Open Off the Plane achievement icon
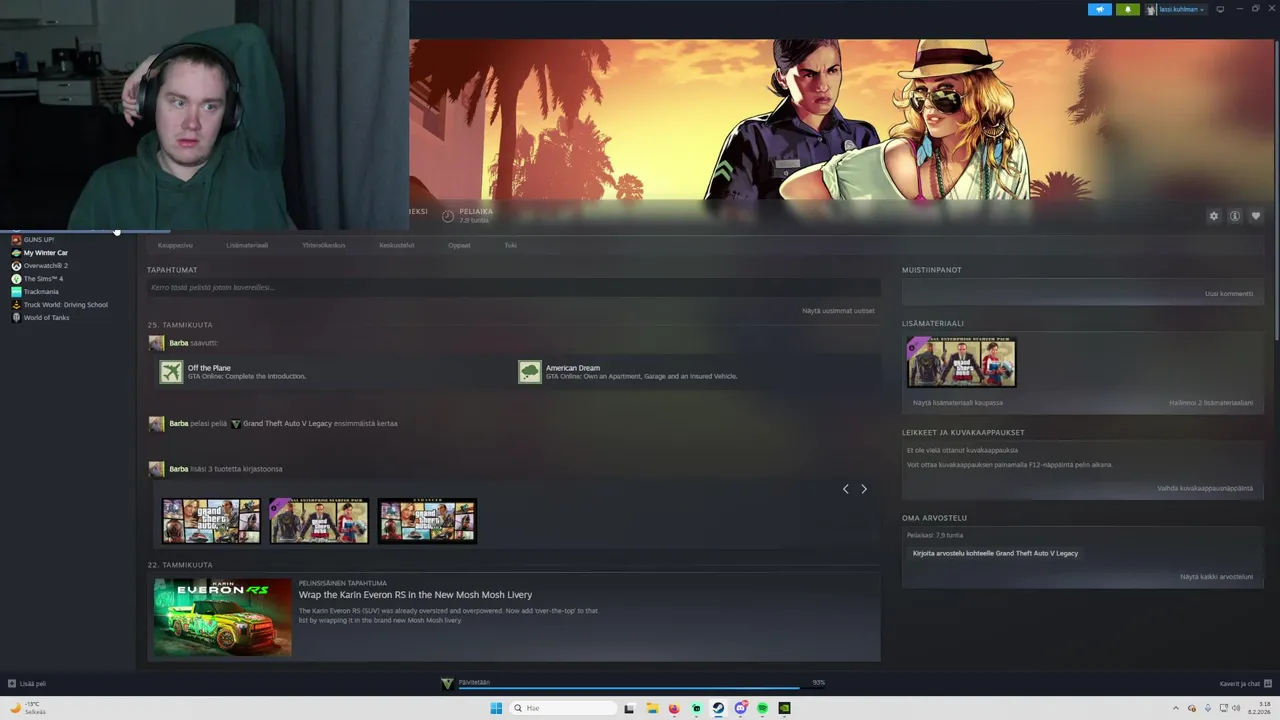Viewport: 1280px width, 720px height. [x=171, y=372]
